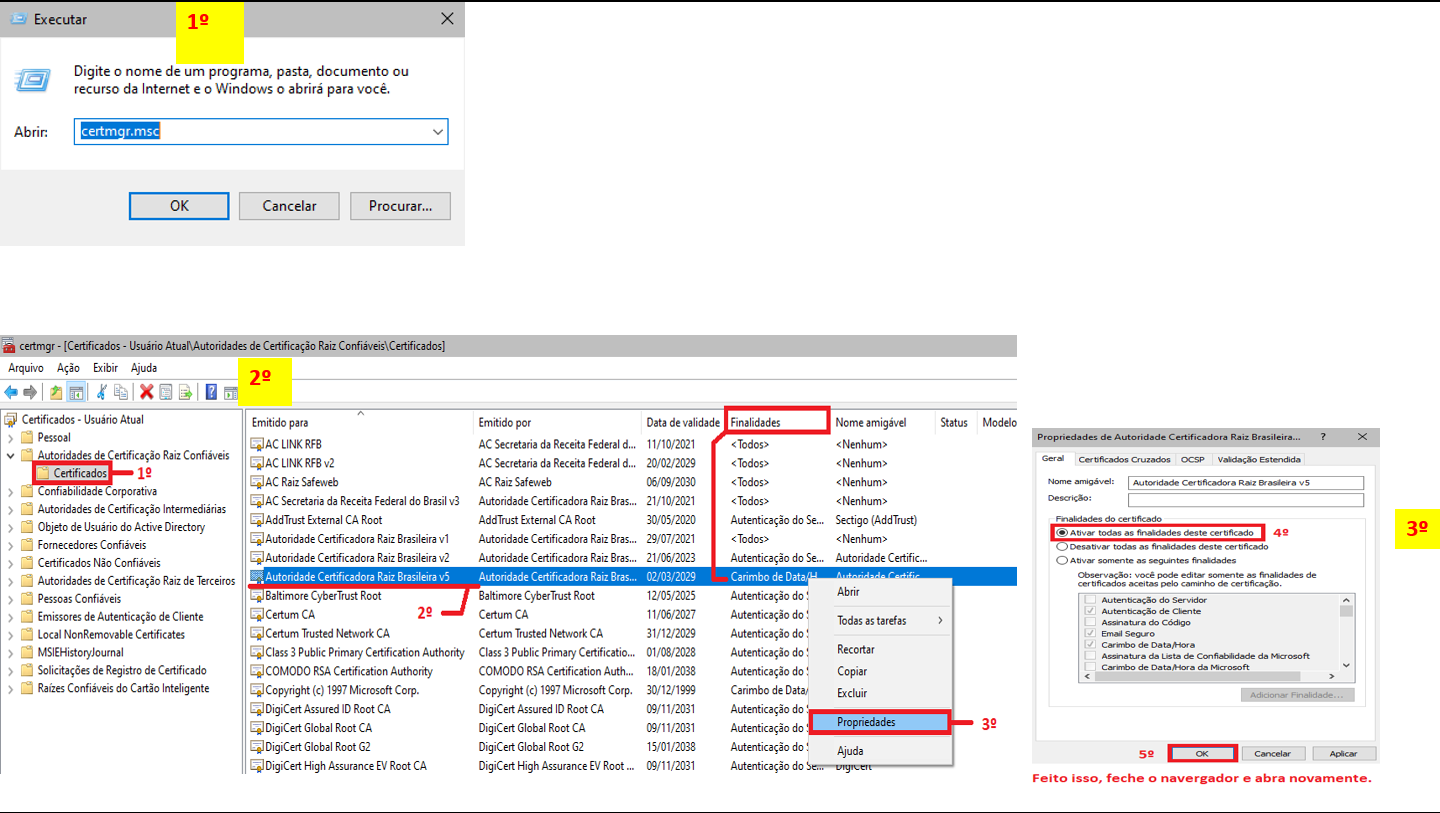Expand the Pessoal folder in tree

pos(11,438)
